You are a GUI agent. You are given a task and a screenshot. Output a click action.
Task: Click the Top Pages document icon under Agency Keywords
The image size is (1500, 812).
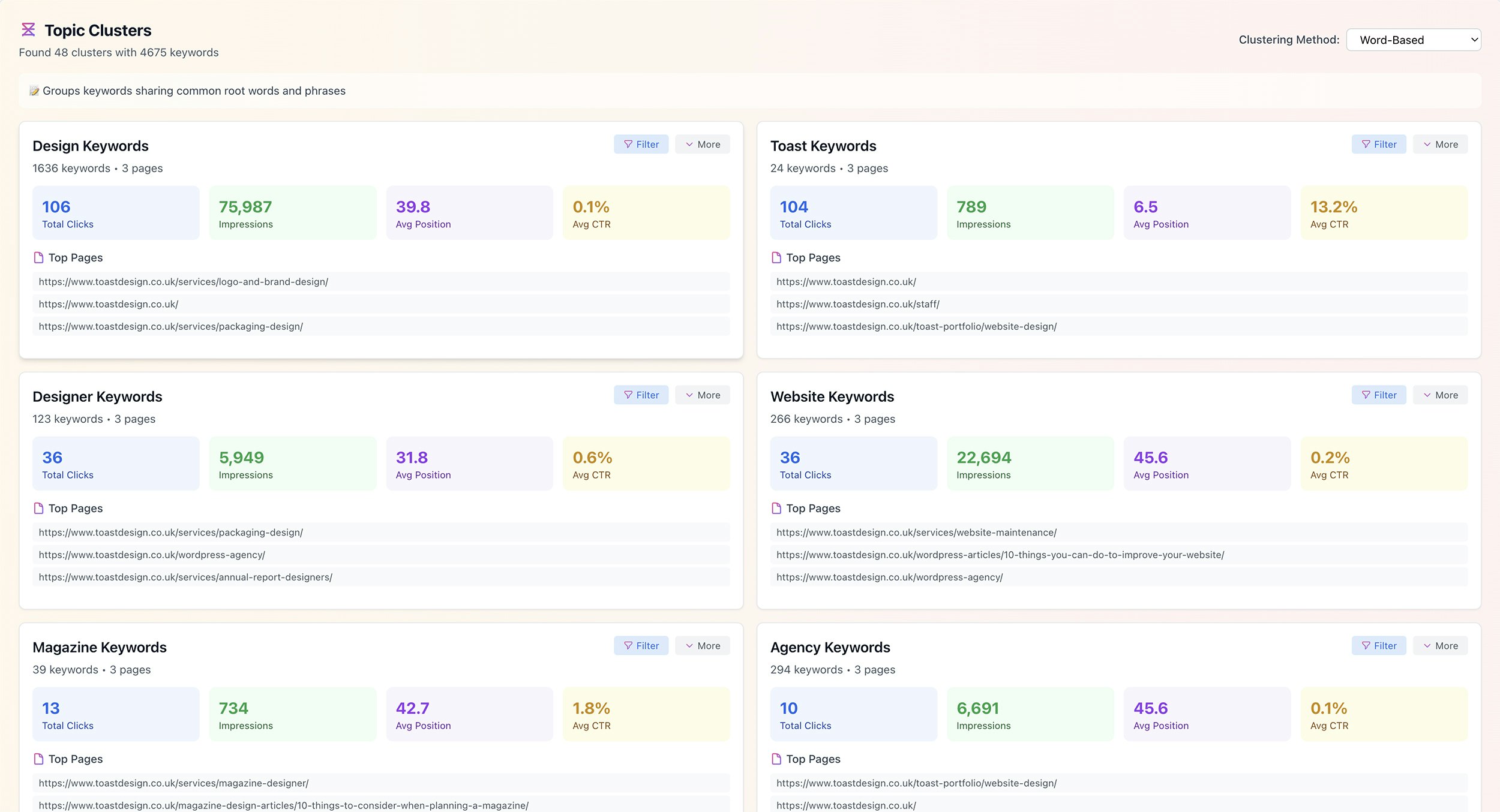(776, 759)
